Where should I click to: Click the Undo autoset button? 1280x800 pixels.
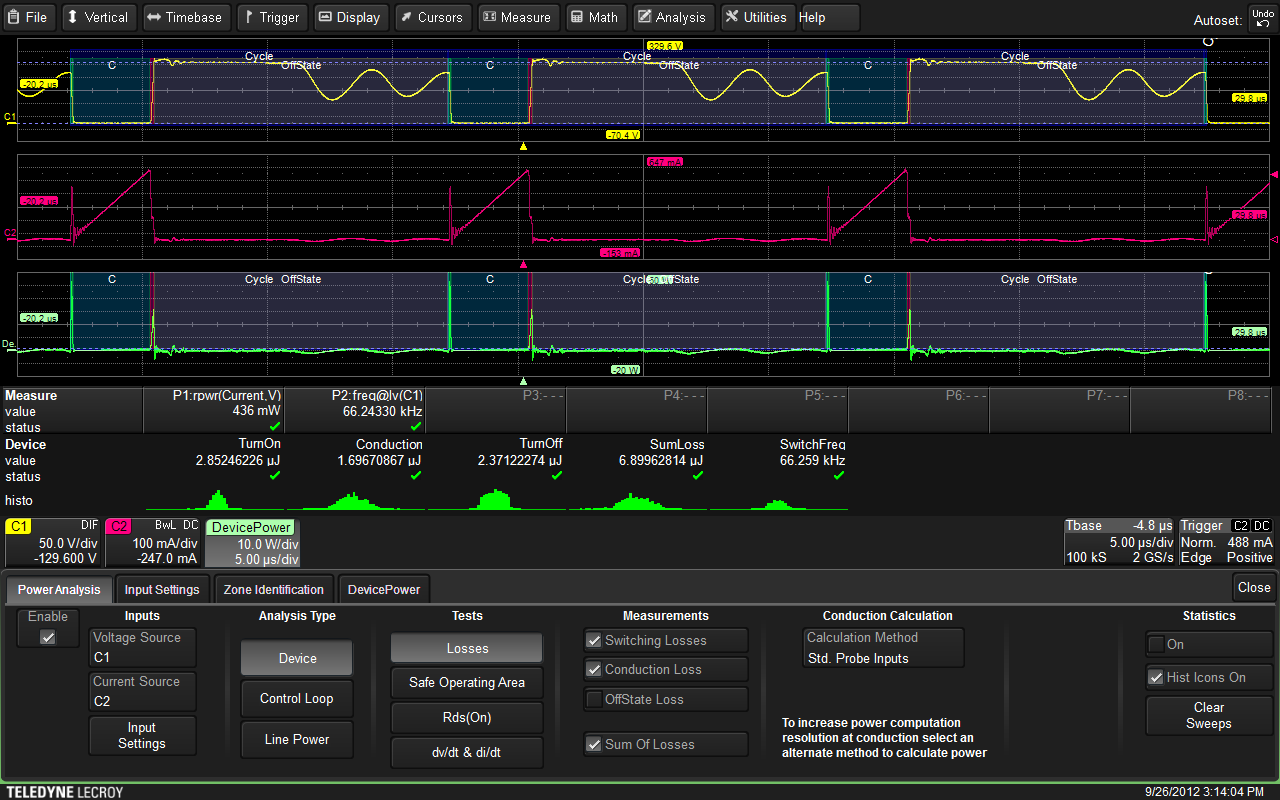pos(1263,18)
